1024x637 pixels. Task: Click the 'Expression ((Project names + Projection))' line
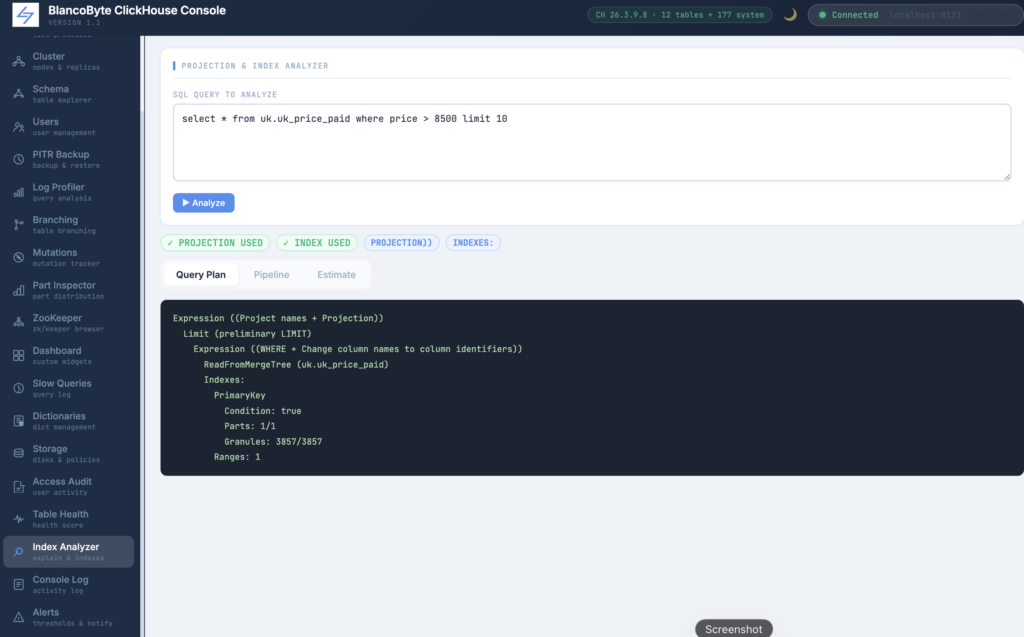click(278, 318)
